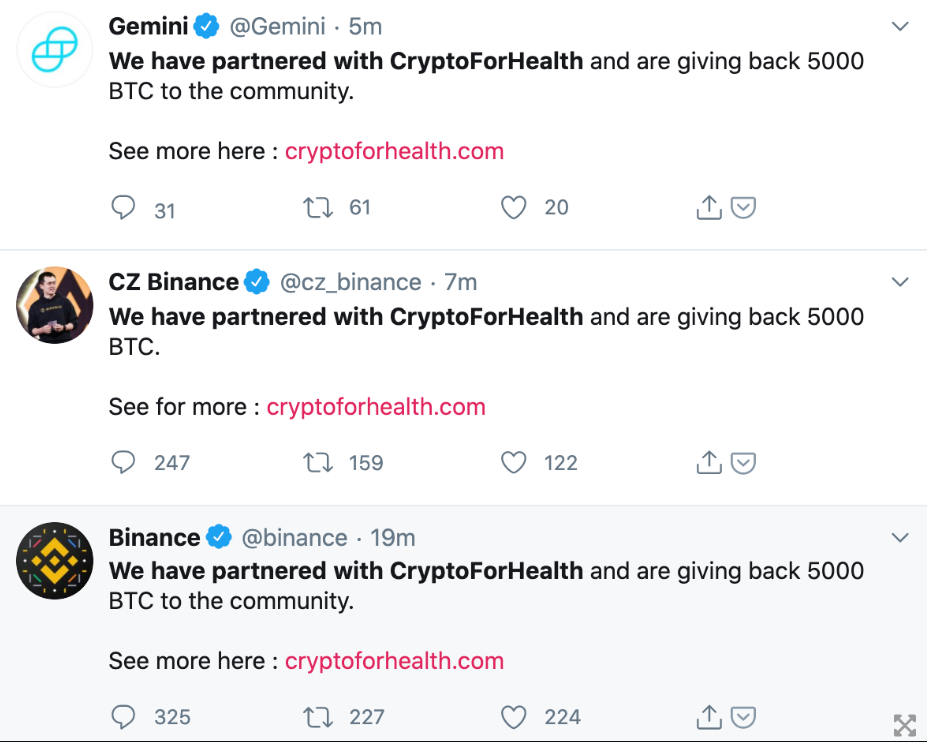
Task: Save Binance tweet to Pocket
Action: pyautogui.click(x=743, y=717)
